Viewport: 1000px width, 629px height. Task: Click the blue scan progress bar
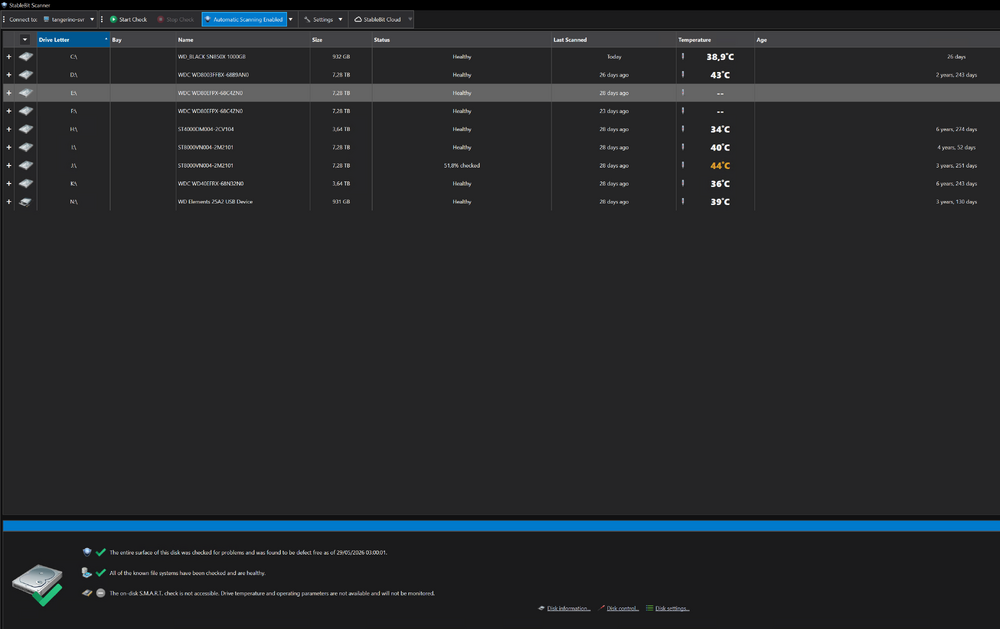(501, 526)
